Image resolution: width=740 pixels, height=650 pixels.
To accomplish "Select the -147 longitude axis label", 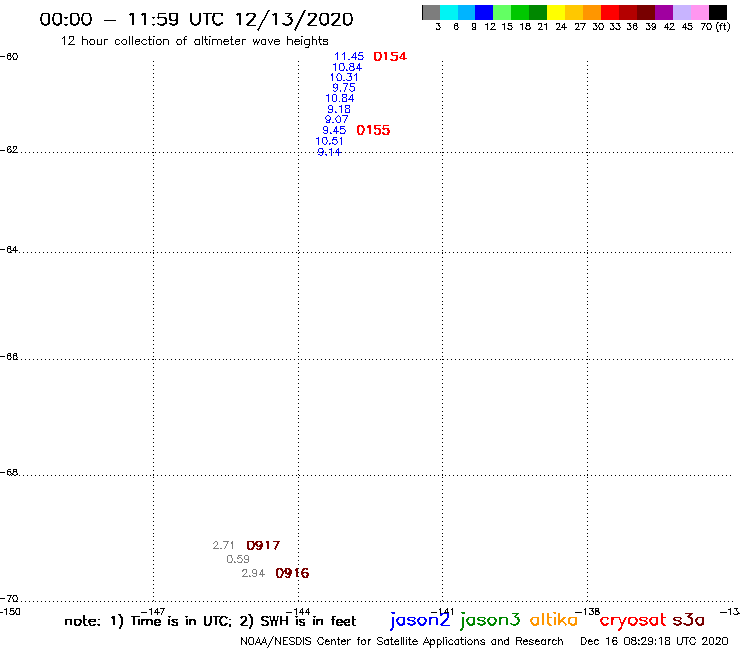I will click(153, 612).
